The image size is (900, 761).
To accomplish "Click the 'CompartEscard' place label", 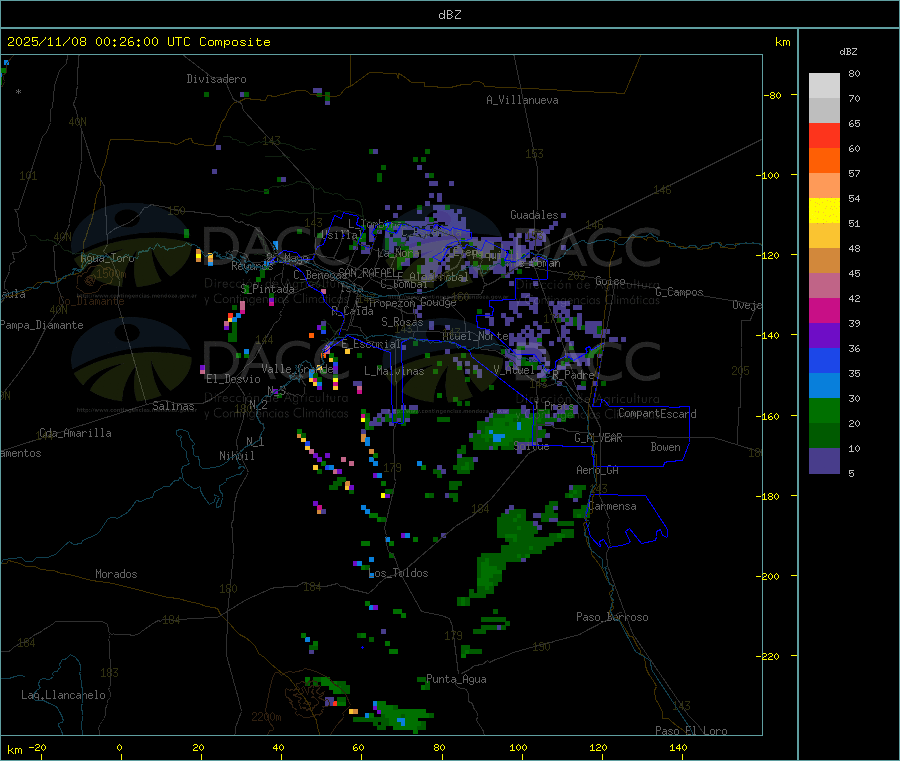I will coord(657,414).
